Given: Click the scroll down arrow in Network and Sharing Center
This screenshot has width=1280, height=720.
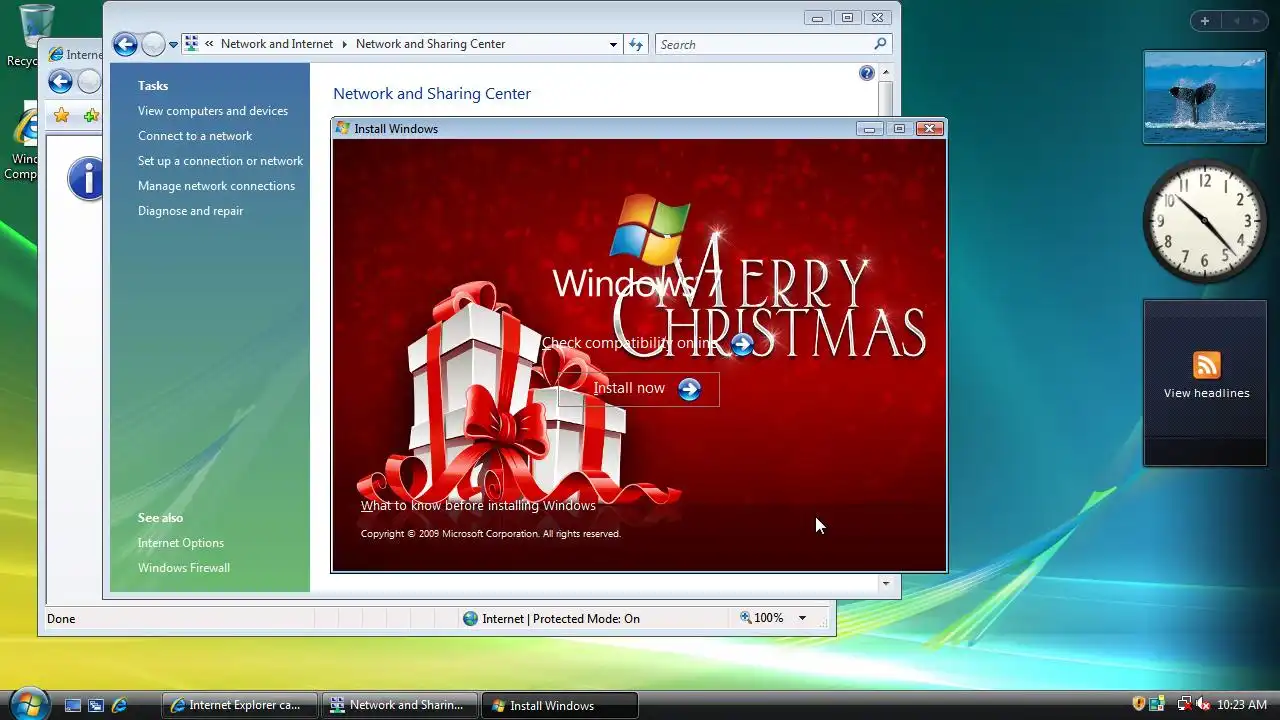Looking at the screenshot, I should [x=885, y=583].
